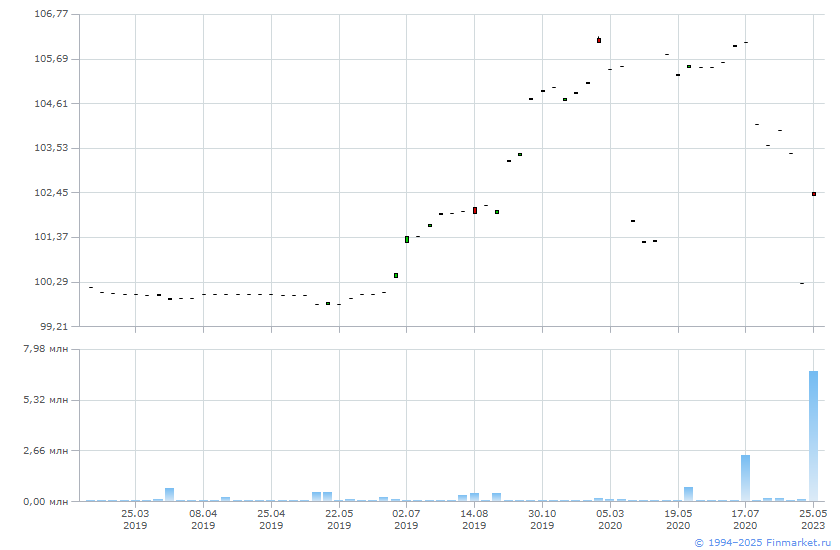Click the 30.10 2019 date label
The height and width of the screenshot is (550, 840).
tap(542, 519)
